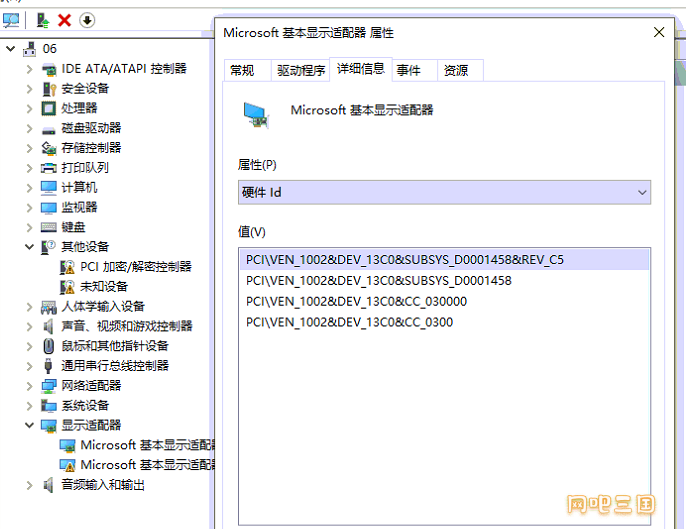Click the 打印队列 printer icon
Screen dimensions: 686x529
pyautogui.click(x=49, y=168)
